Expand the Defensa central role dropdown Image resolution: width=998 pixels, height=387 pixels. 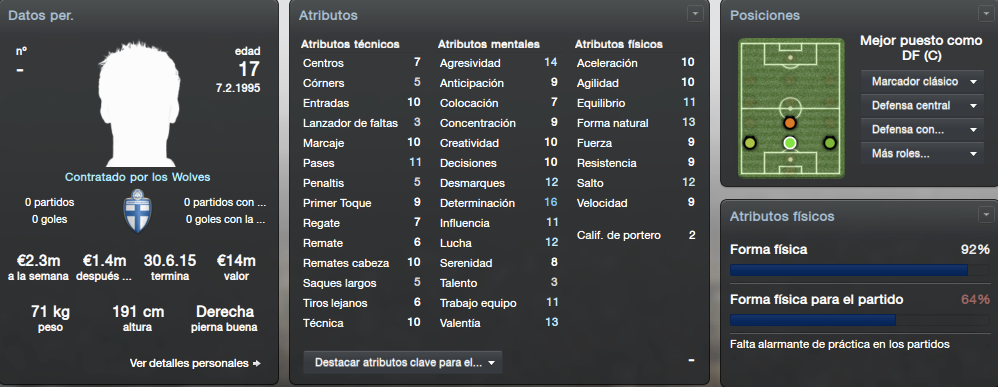[922, 106]
